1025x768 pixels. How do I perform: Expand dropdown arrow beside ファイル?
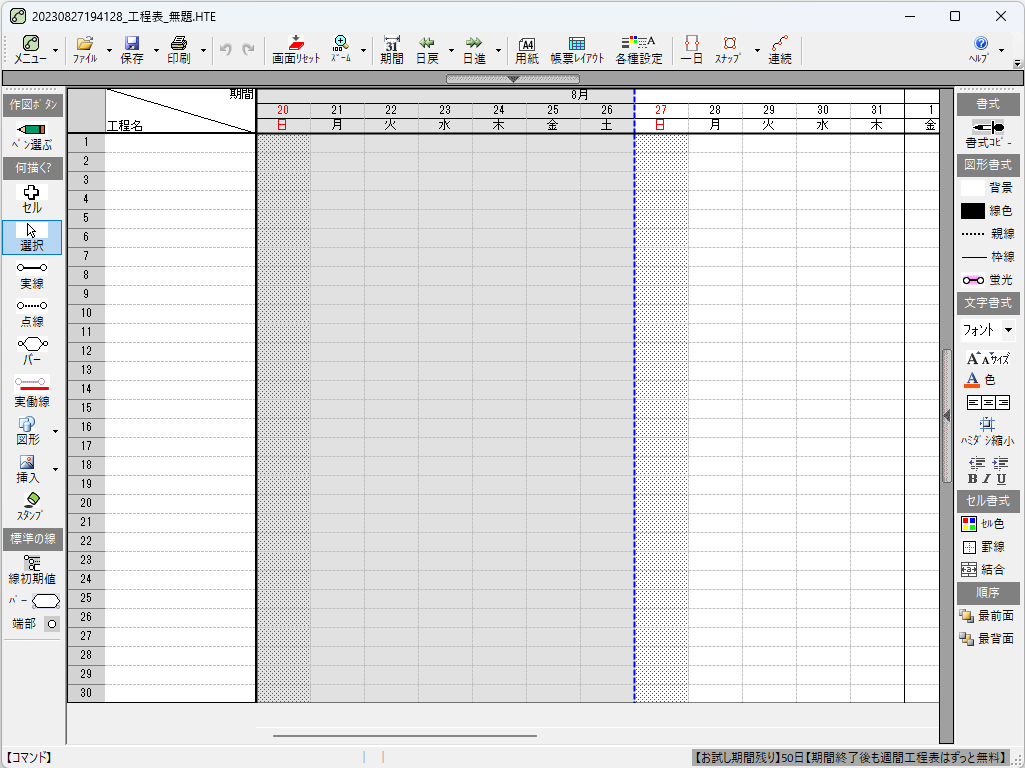[x=109, y=50]
